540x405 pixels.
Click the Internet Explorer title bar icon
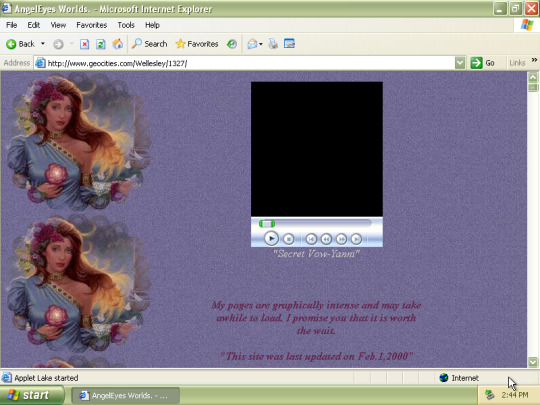(x=6, y=8)
